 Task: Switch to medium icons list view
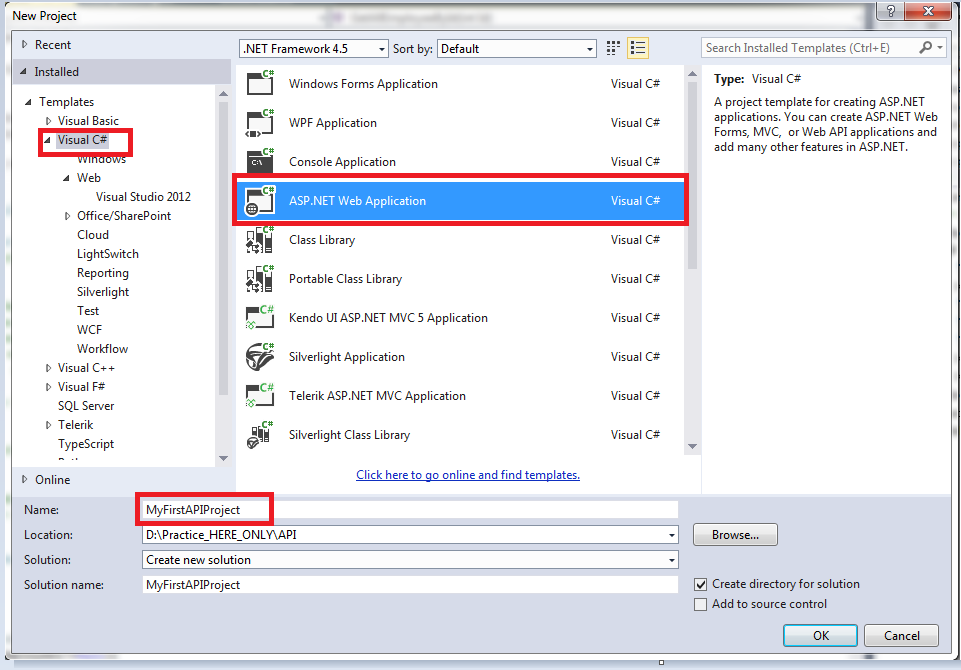[x=638, y=48]
